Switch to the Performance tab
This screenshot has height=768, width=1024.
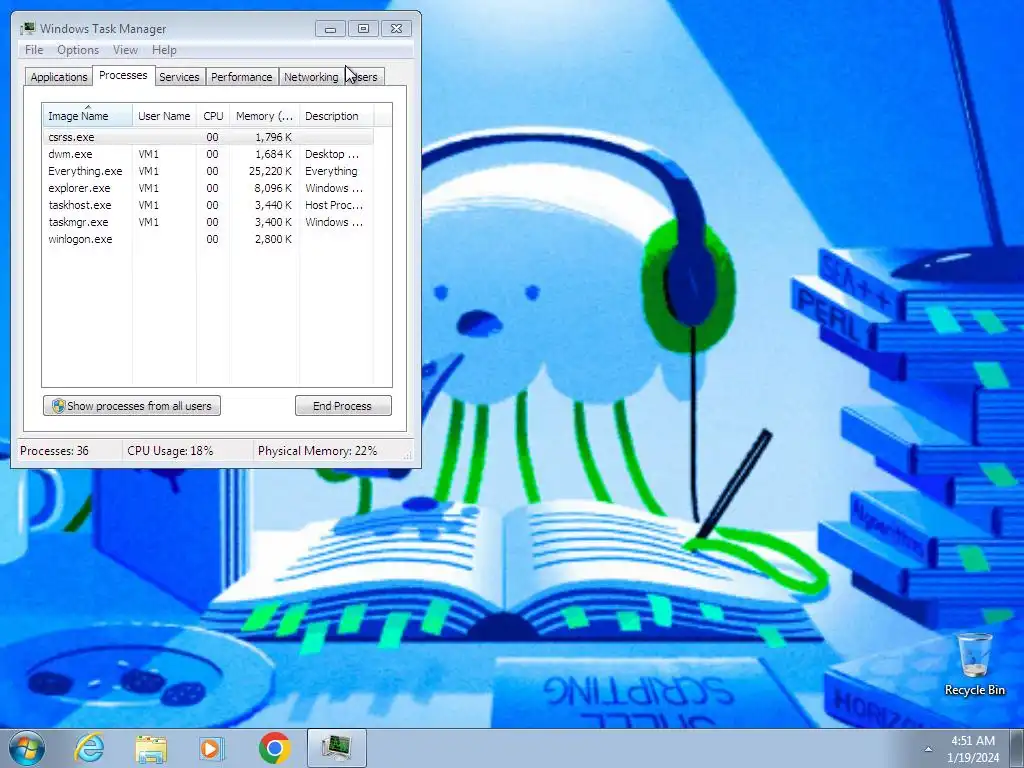pos(242,77)
